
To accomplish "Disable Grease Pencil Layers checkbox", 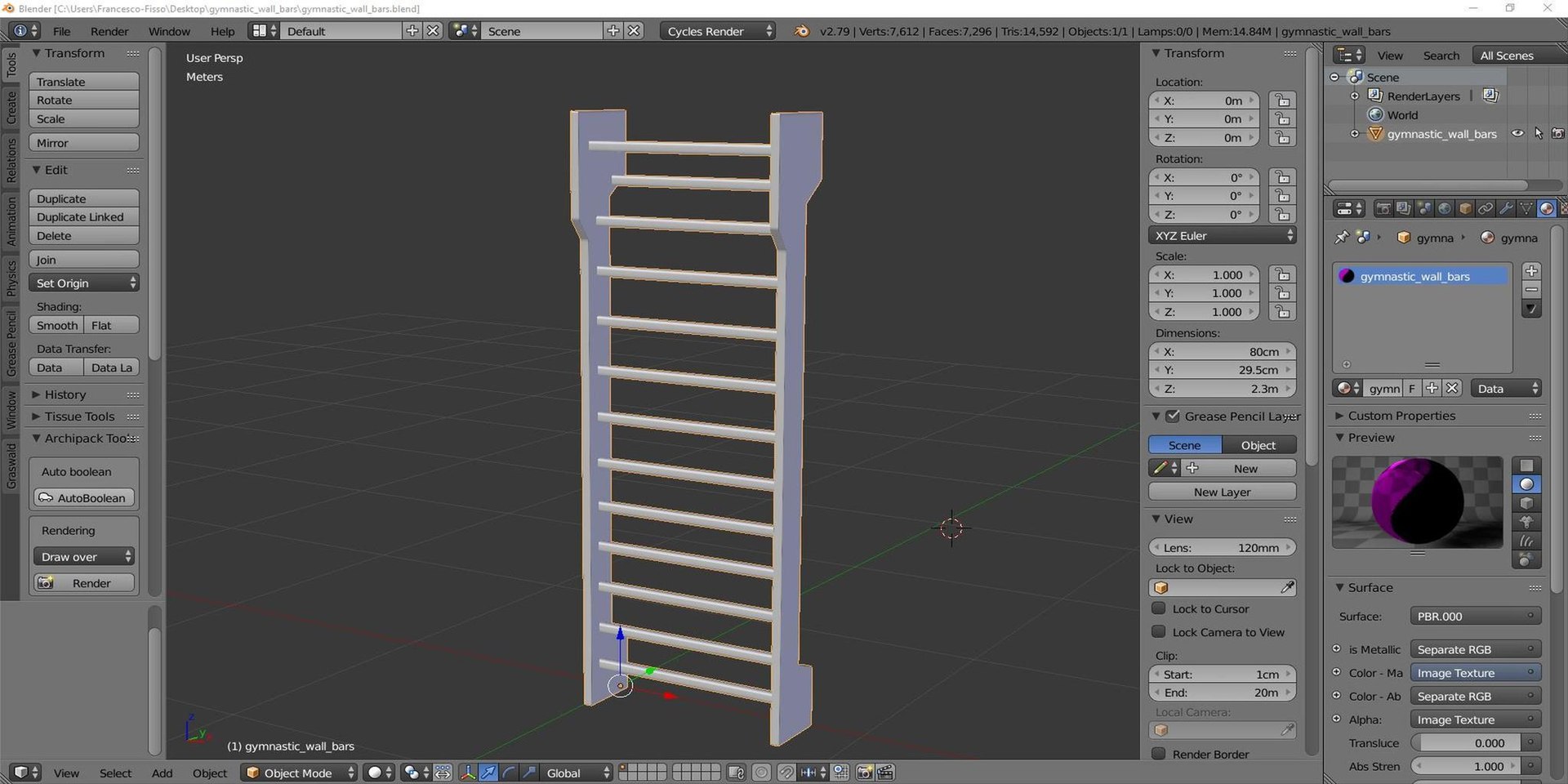I will [1173, 416].
